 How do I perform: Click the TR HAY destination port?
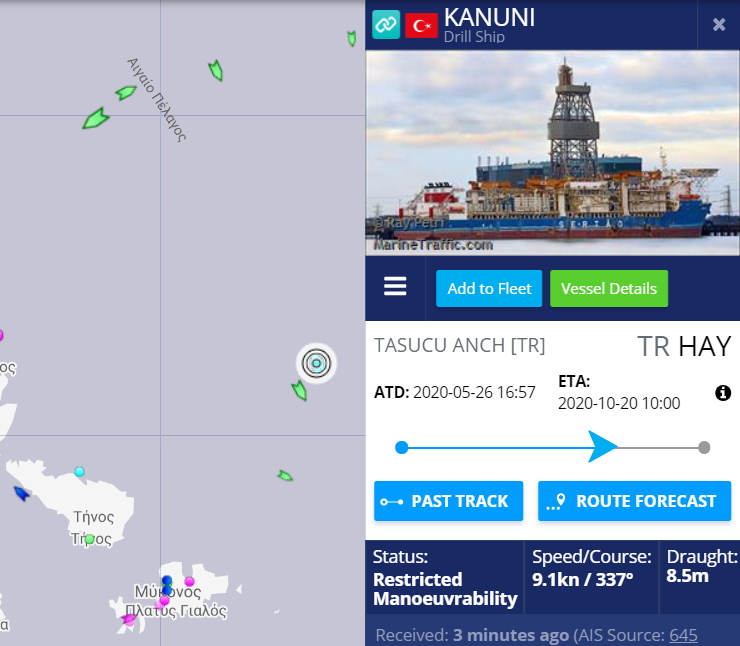(684, 346)
